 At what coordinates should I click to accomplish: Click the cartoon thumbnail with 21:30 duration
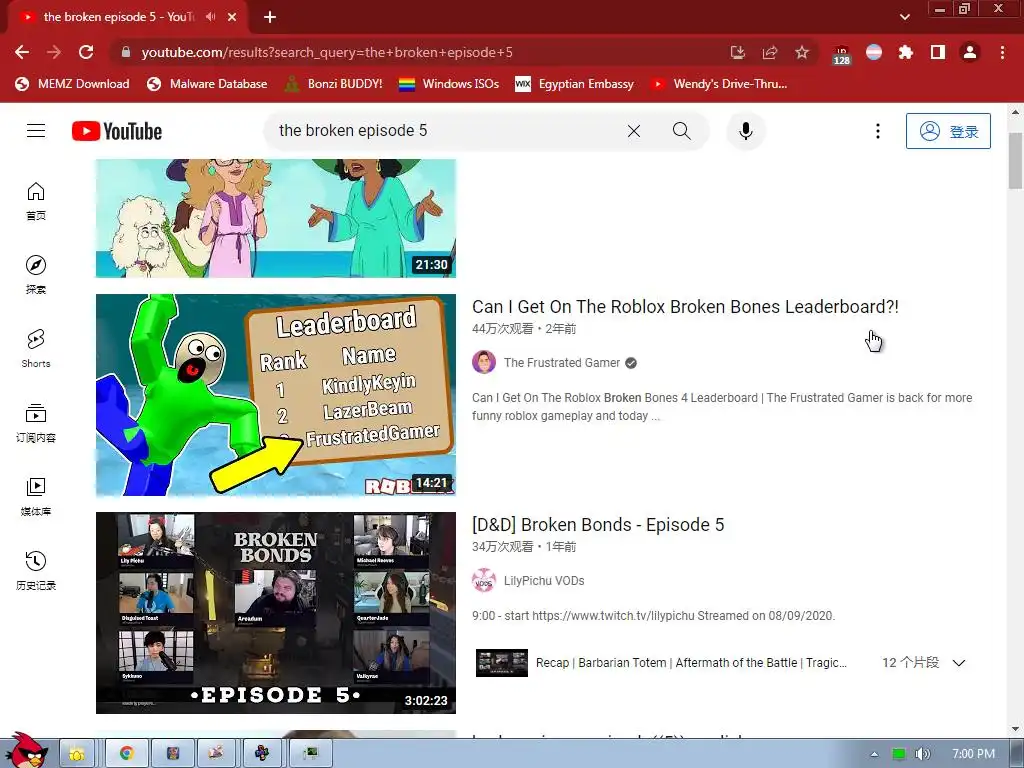(x=276, y=218)
